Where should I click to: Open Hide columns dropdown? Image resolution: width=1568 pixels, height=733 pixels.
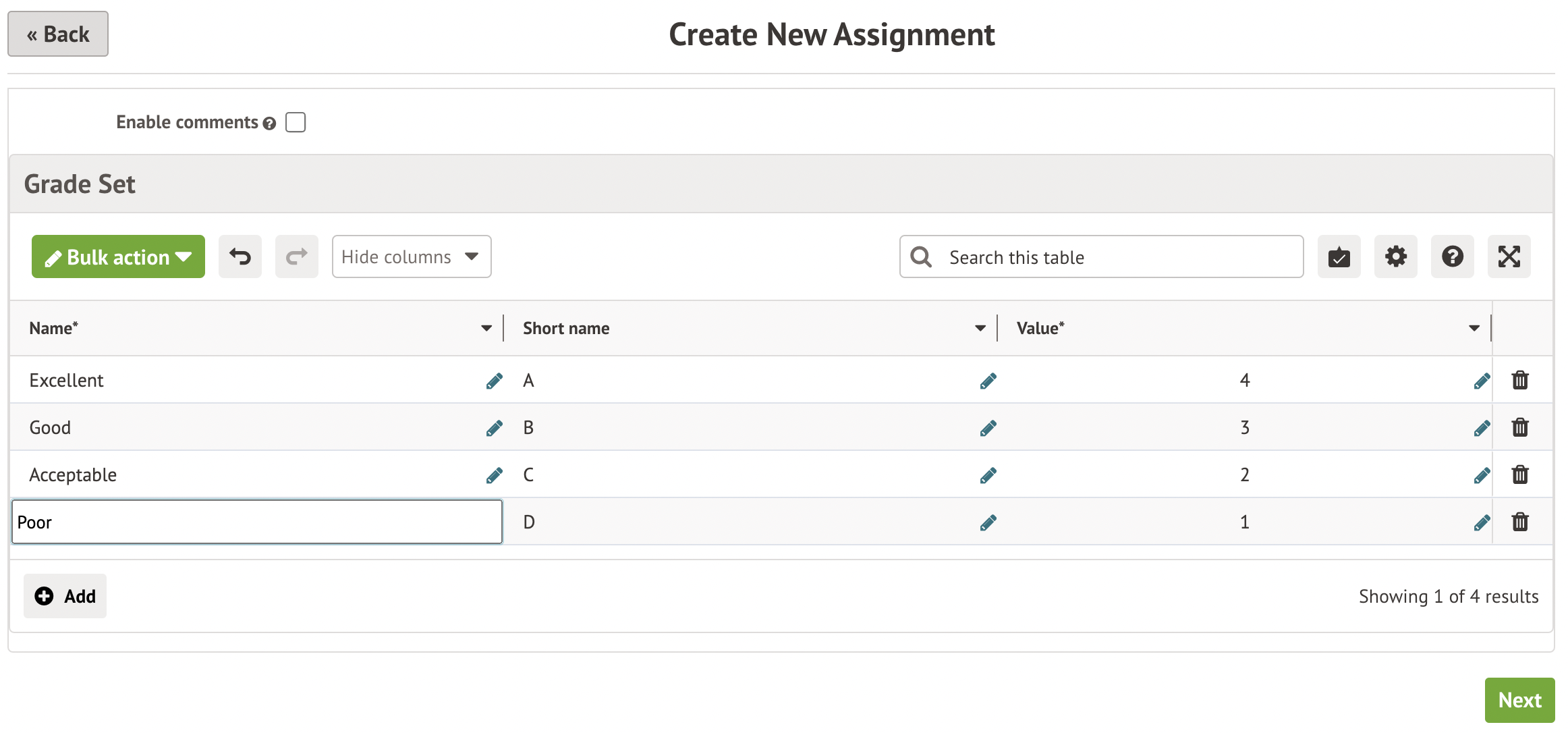[x=411, y=256]
